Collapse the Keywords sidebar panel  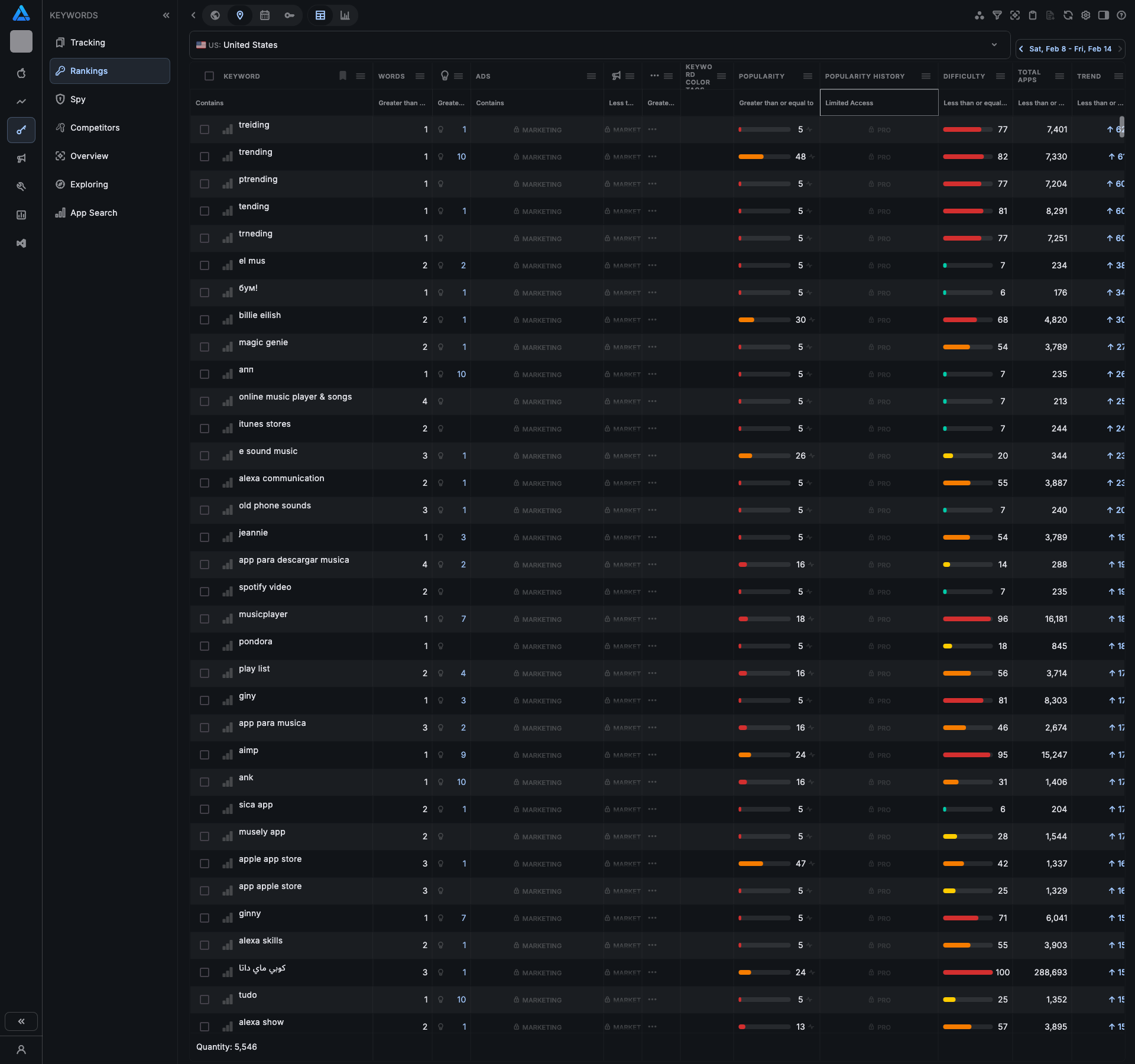(166, 15)
